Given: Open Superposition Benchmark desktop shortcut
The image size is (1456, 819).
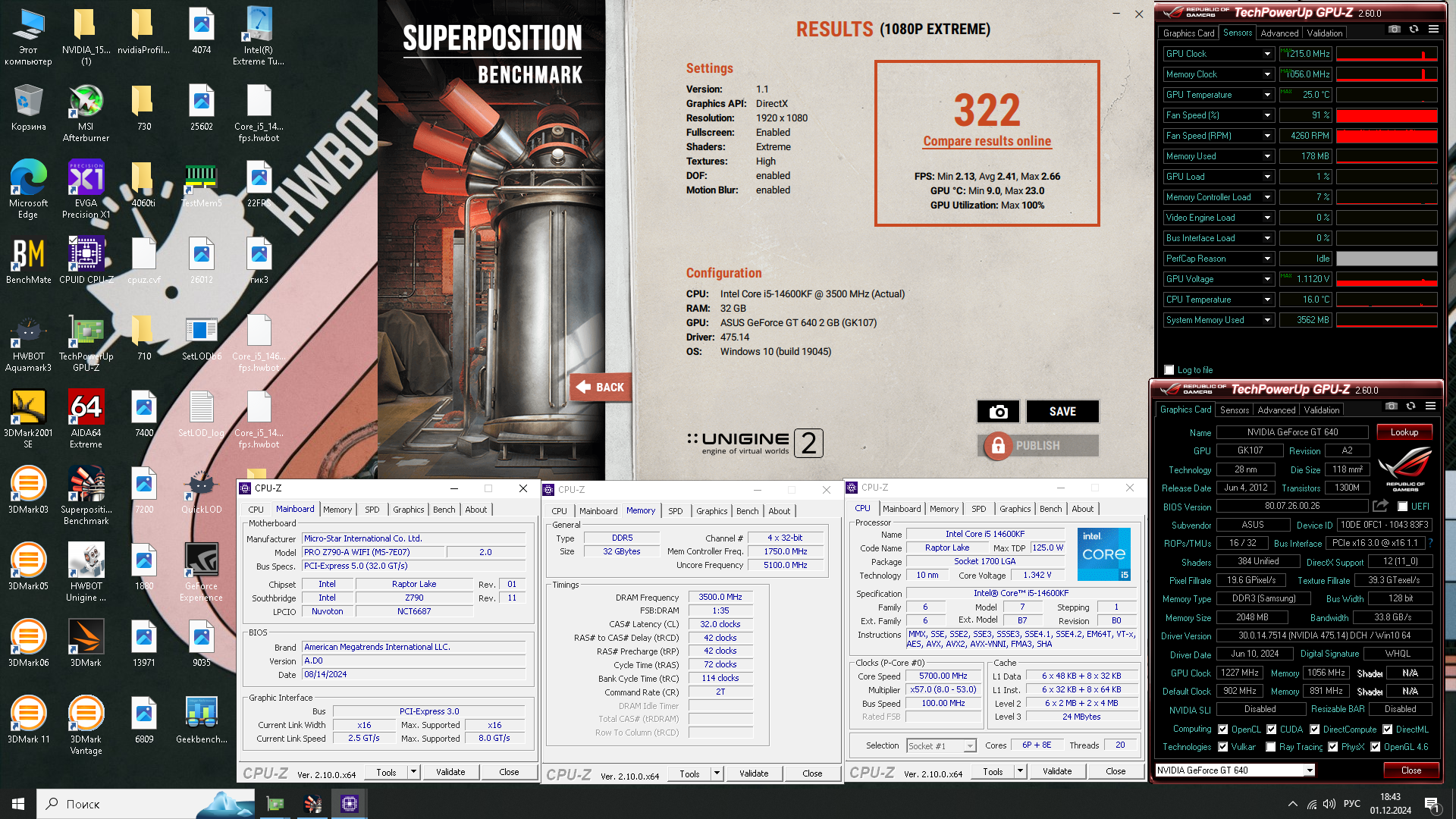Looking at the screenshot, I should [86, 495].
